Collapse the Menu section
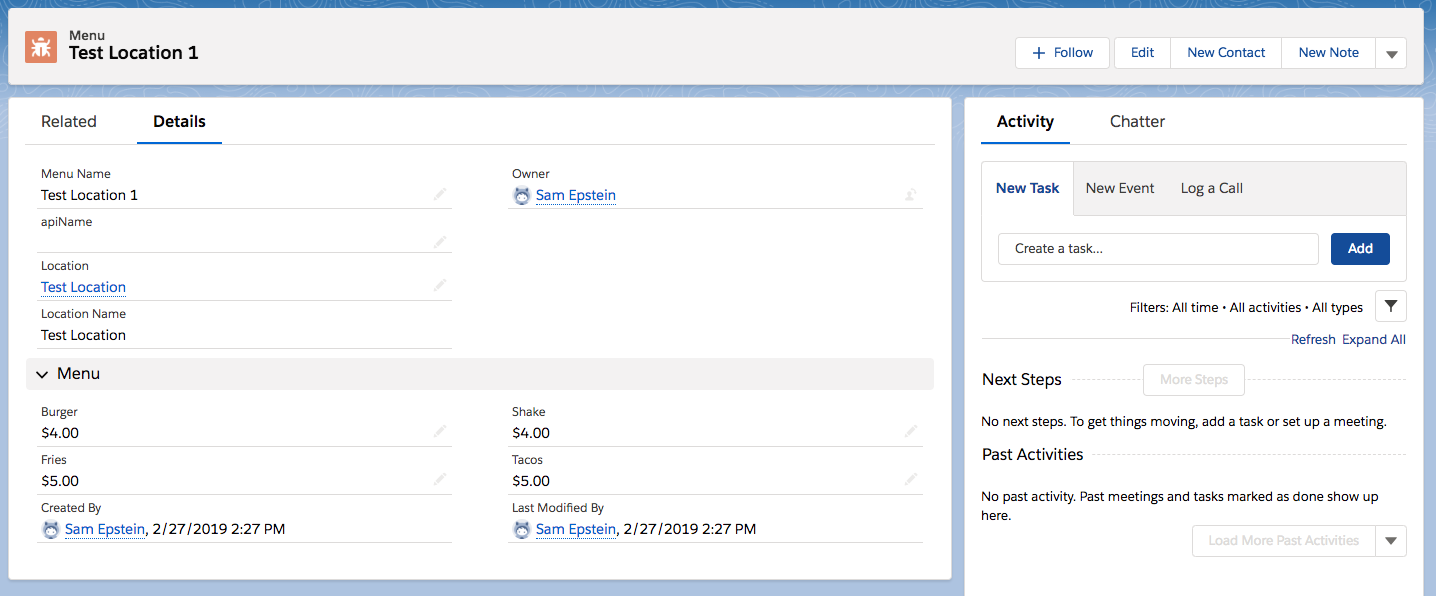Viewport: 1436px width, 596px height. click(x=42, y=374)
